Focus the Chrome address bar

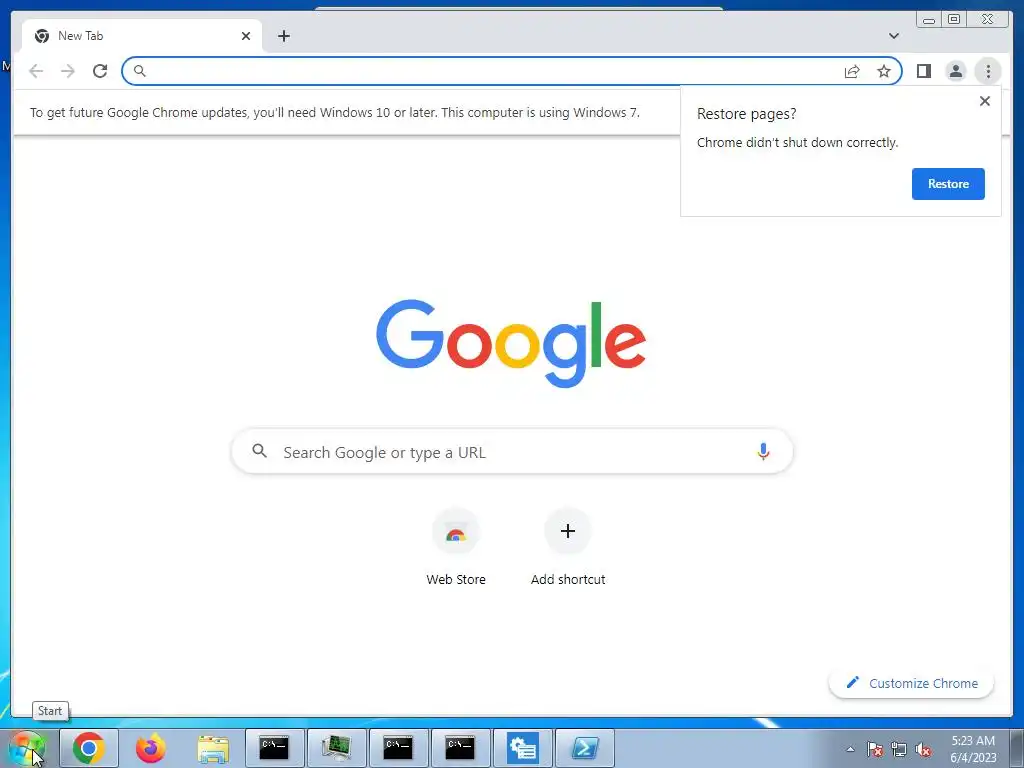(x=512, y=71)
